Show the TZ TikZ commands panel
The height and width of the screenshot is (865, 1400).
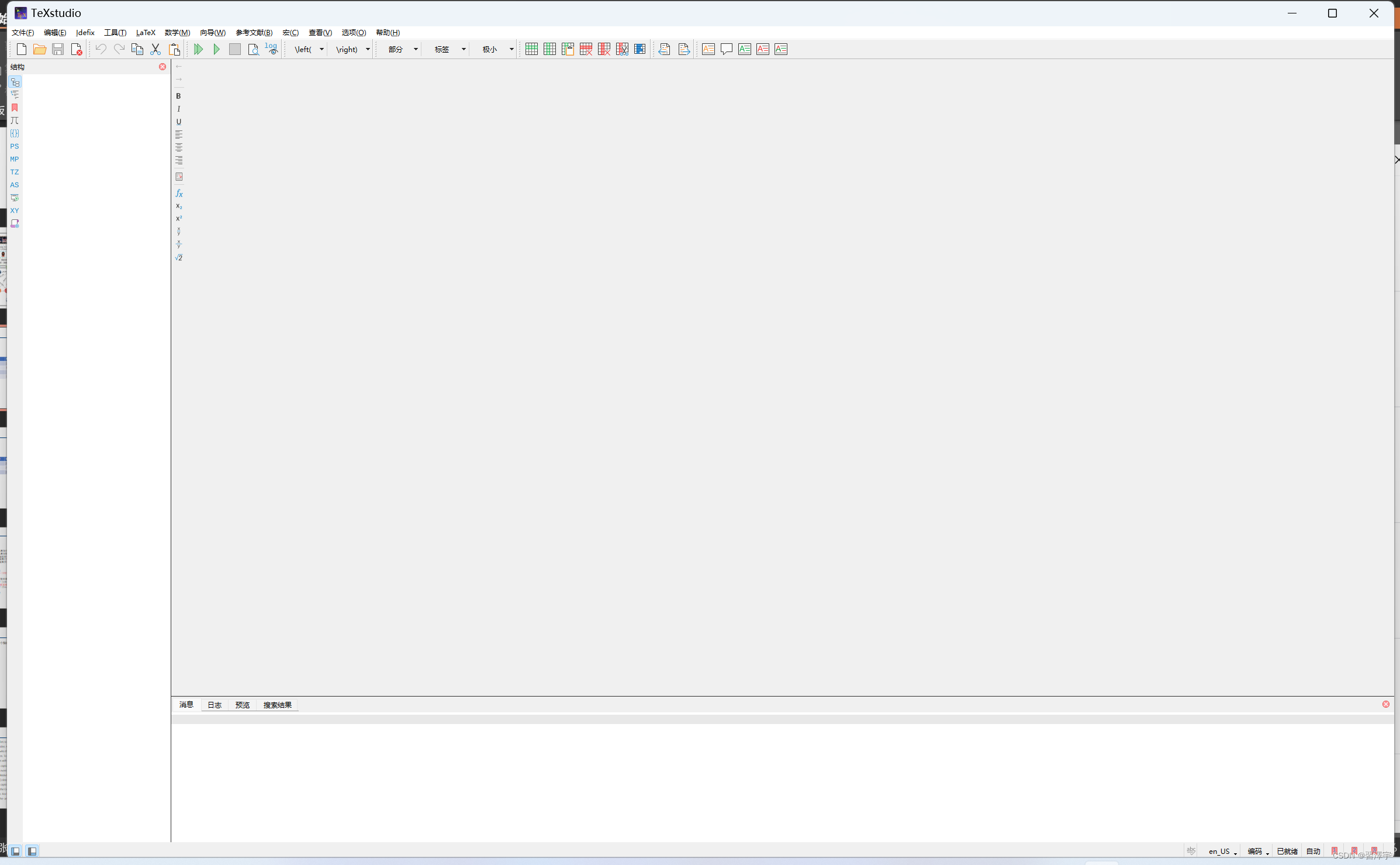15,172
